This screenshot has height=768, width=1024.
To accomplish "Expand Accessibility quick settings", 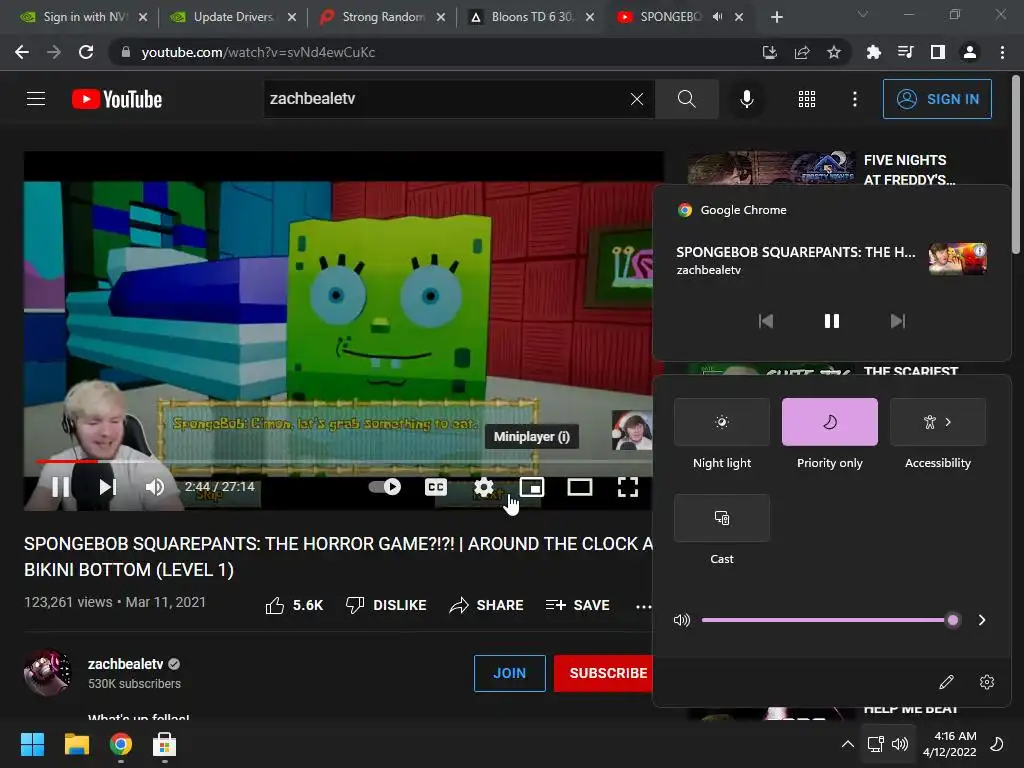I will pos(938,422).
